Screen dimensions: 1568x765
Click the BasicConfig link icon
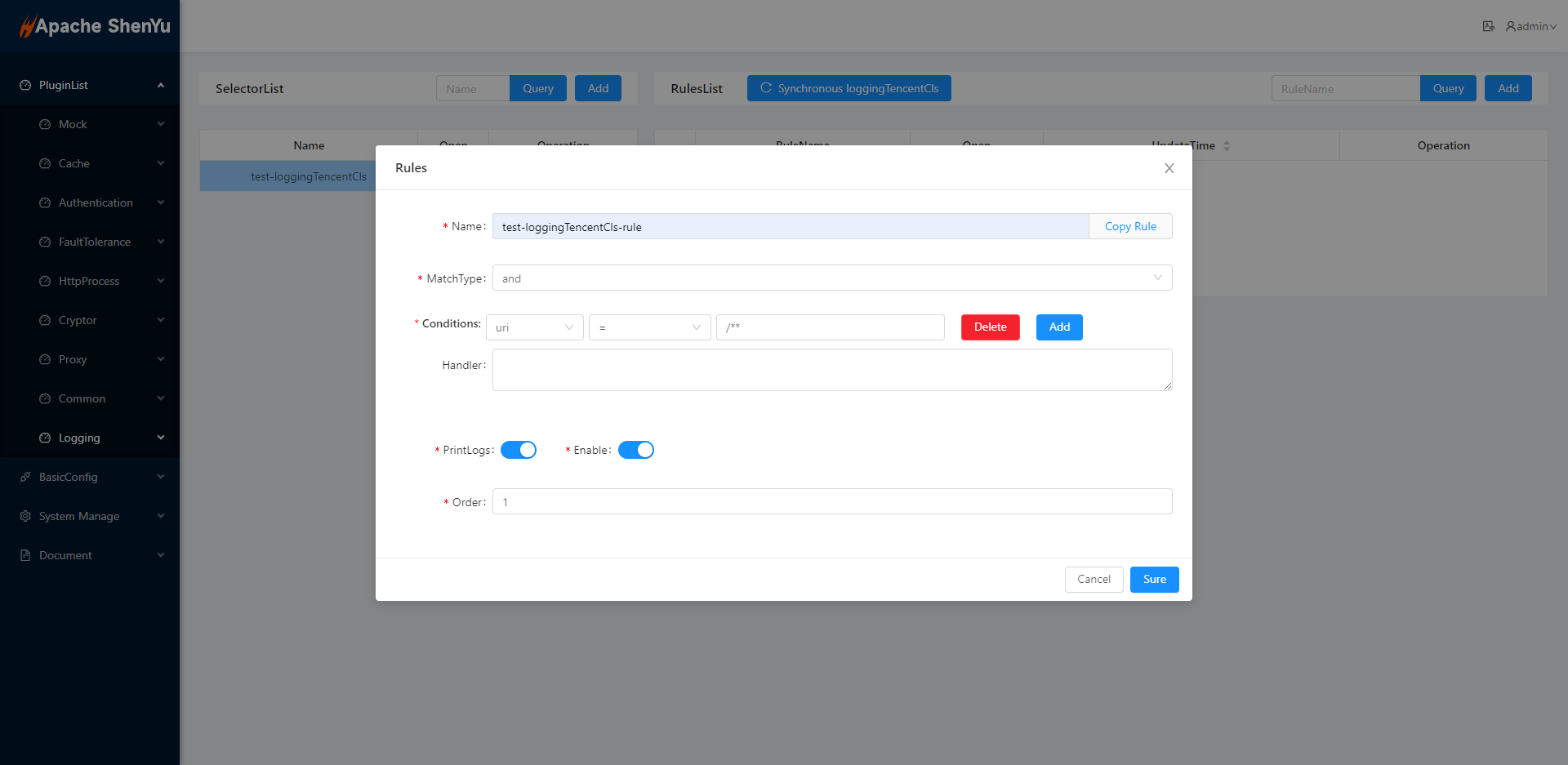tap(25, 477)
